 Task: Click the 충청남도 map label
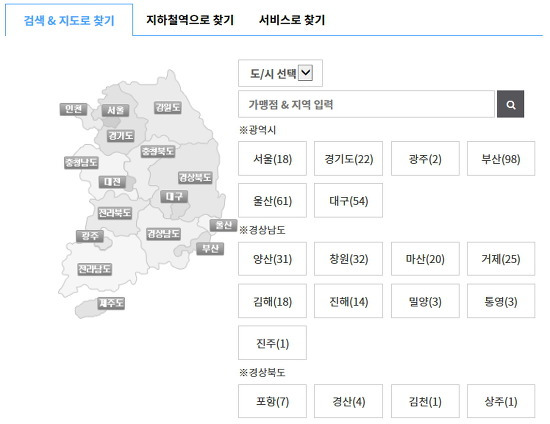point(81,162)
